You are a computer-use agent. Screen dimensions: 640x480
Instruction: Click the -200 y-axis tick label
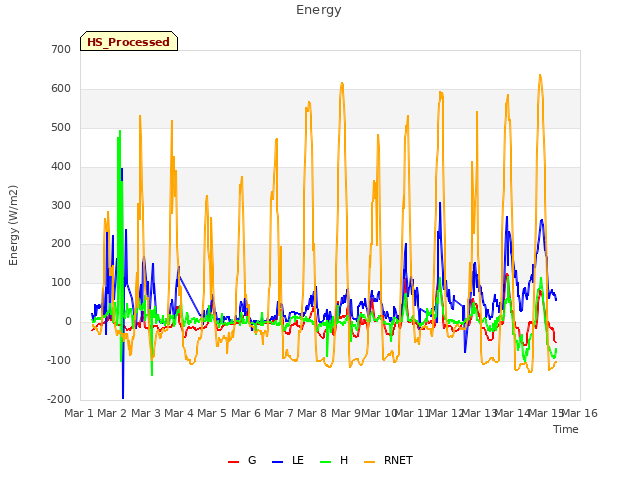point(59,399)
